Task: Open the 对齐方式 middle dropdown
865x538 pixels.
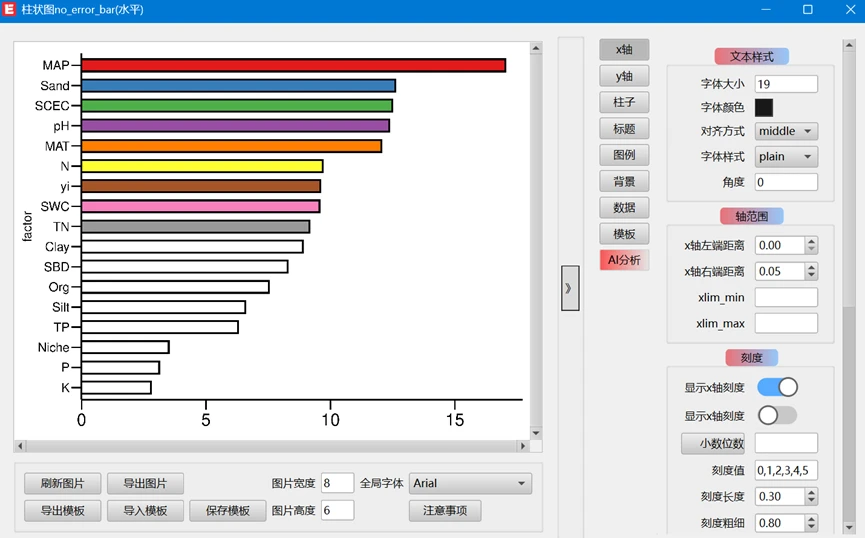Action: 786,131
